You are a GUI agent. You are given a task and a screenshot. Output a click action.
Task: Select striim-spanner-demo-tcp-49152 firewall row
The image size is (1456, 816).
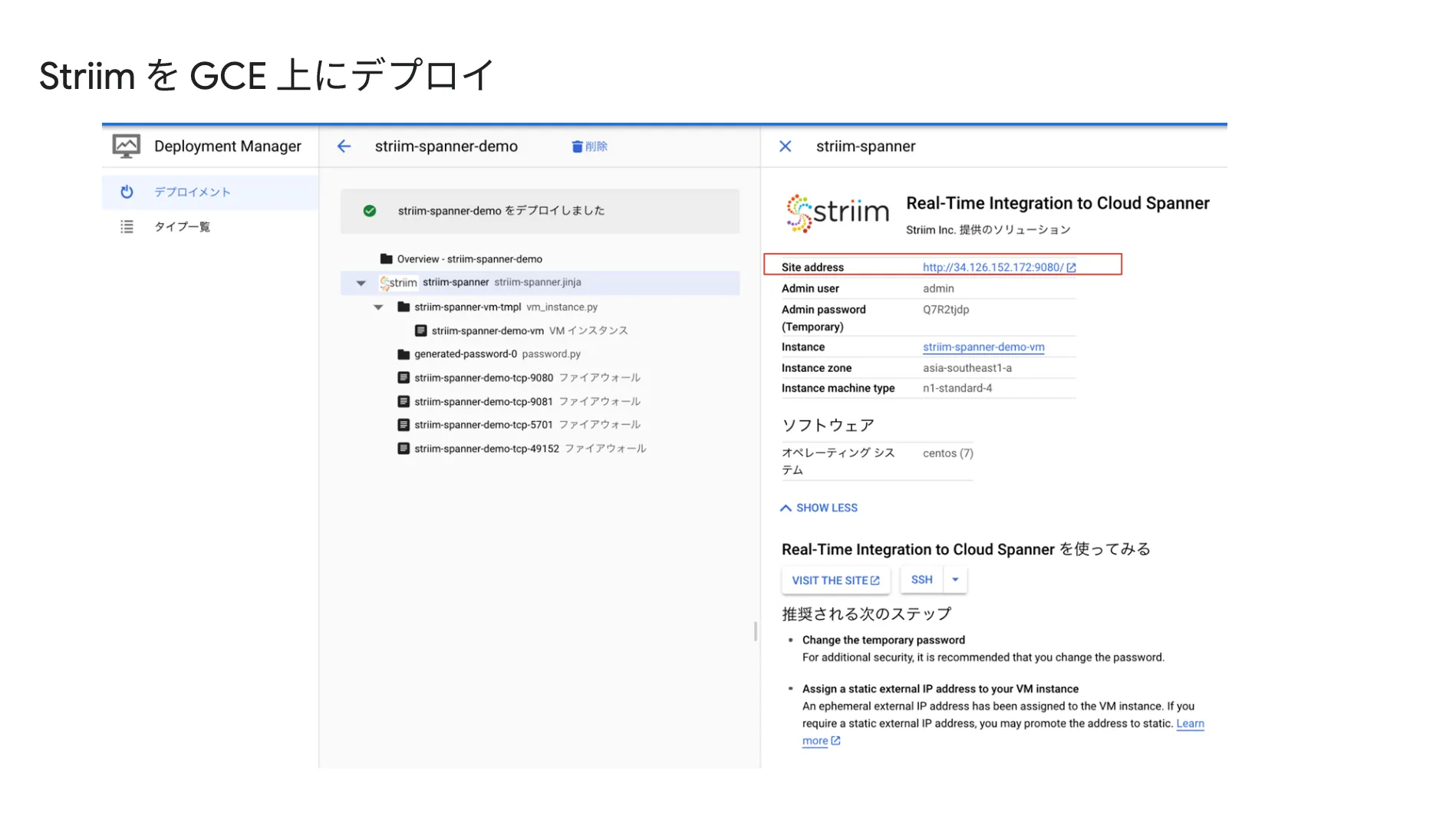(540, 449)
